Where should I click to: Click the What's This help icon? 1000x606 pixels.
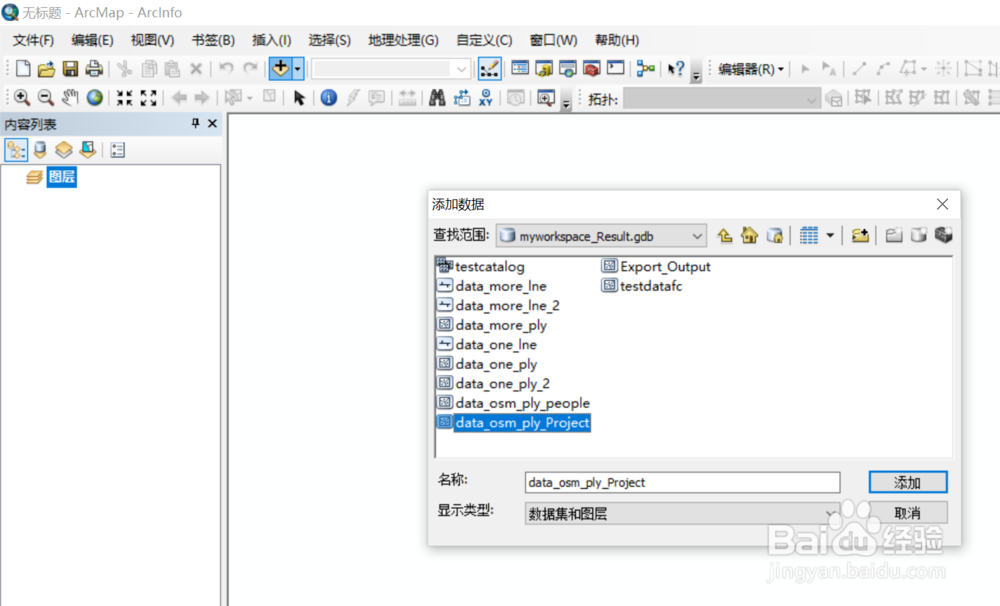point(675,68)
